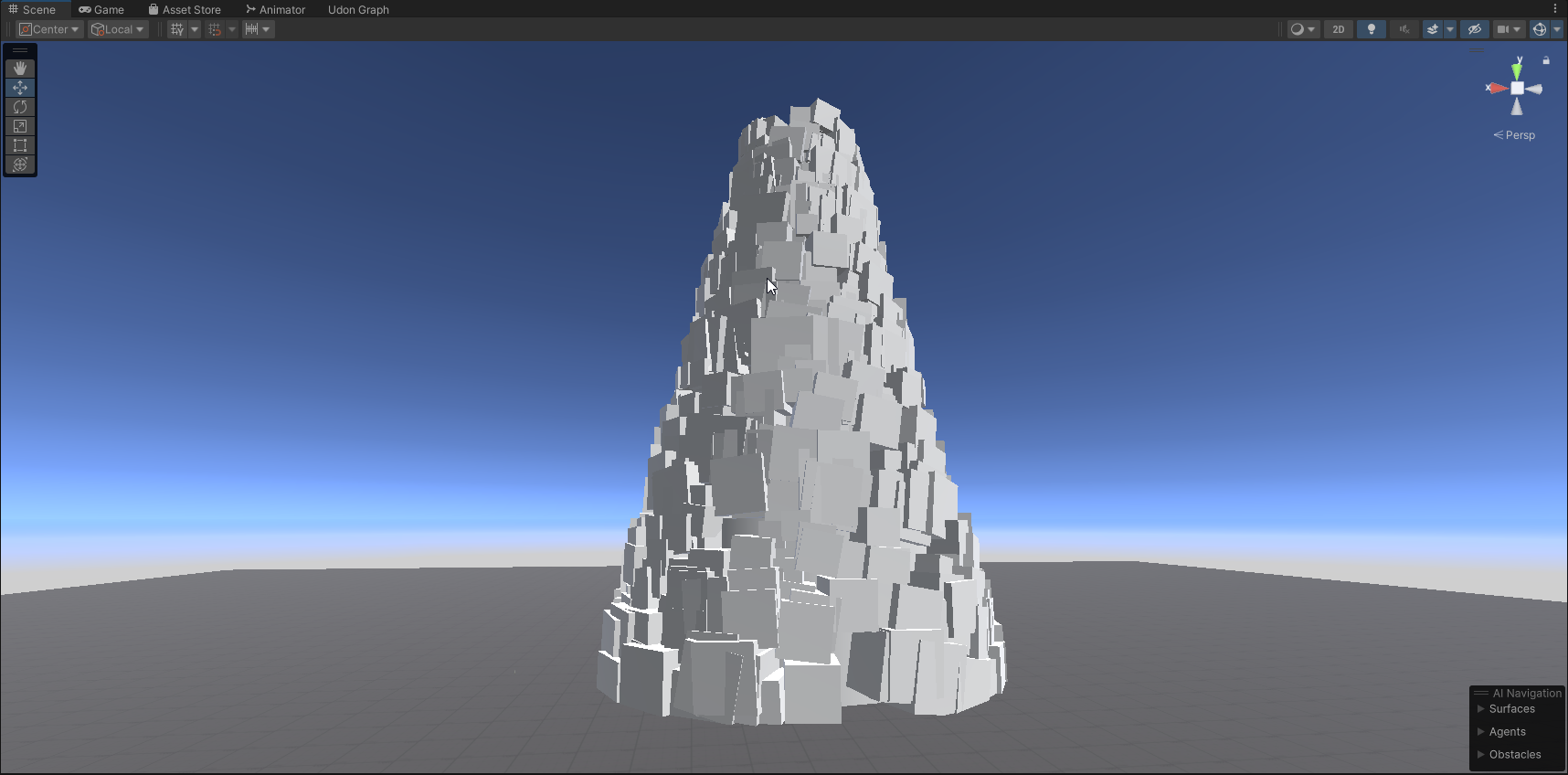The height and width of the screenshot is (775, 1568).
Task: Click the green Y axis gizmo cone
Action: 1517,70
